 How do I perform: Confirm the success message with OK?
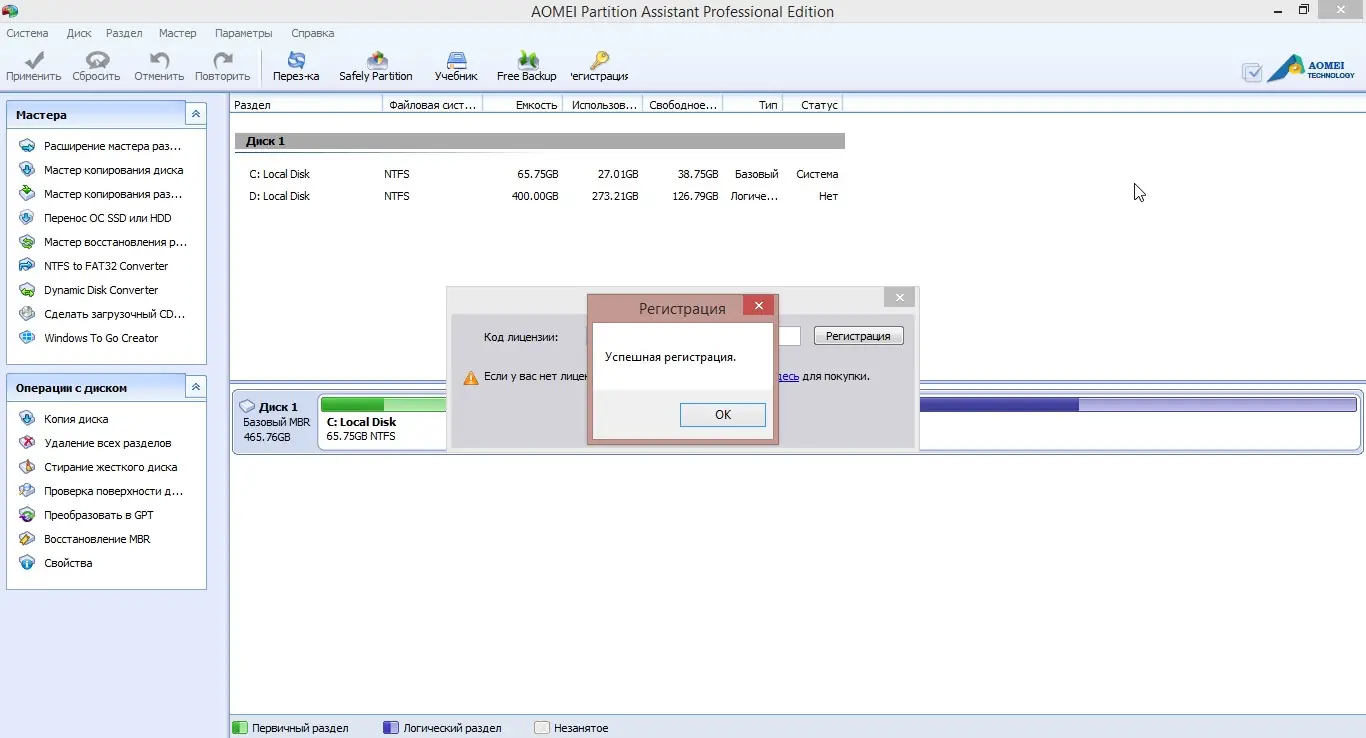tap(723, 415)
